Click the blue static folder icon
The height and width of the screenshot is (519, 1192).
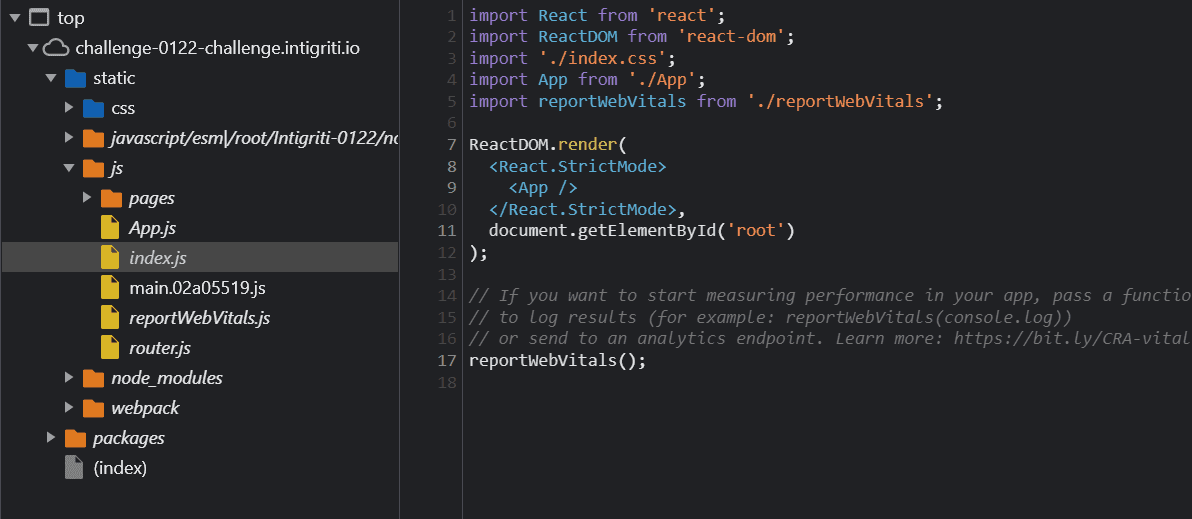click(x=74, y=78)
